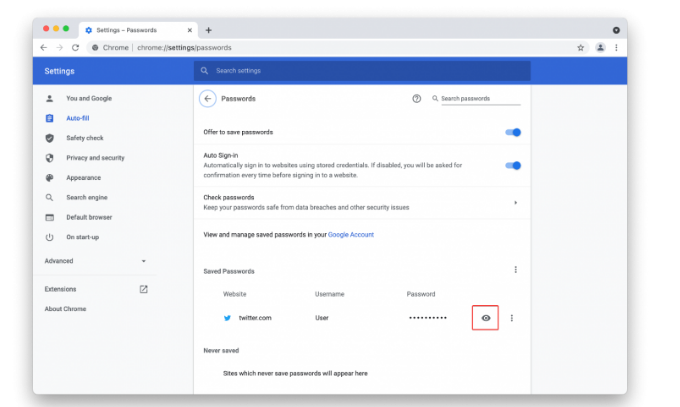Image resolution: width=680 pixels, height=407 pixels.
Task: Click the clipboard icon beside Auto-fill
Action: click(49, 118)
